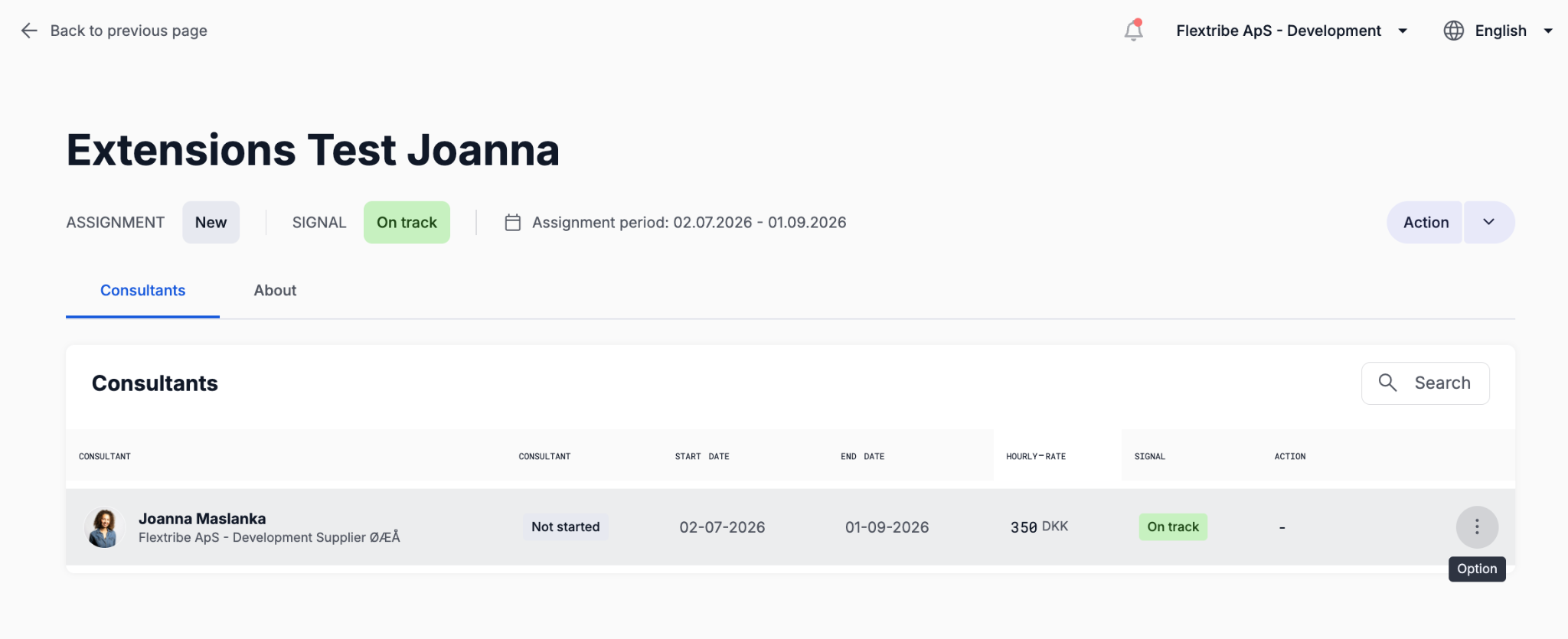Click the On track signal badge in header

click(x=407, y=223)
